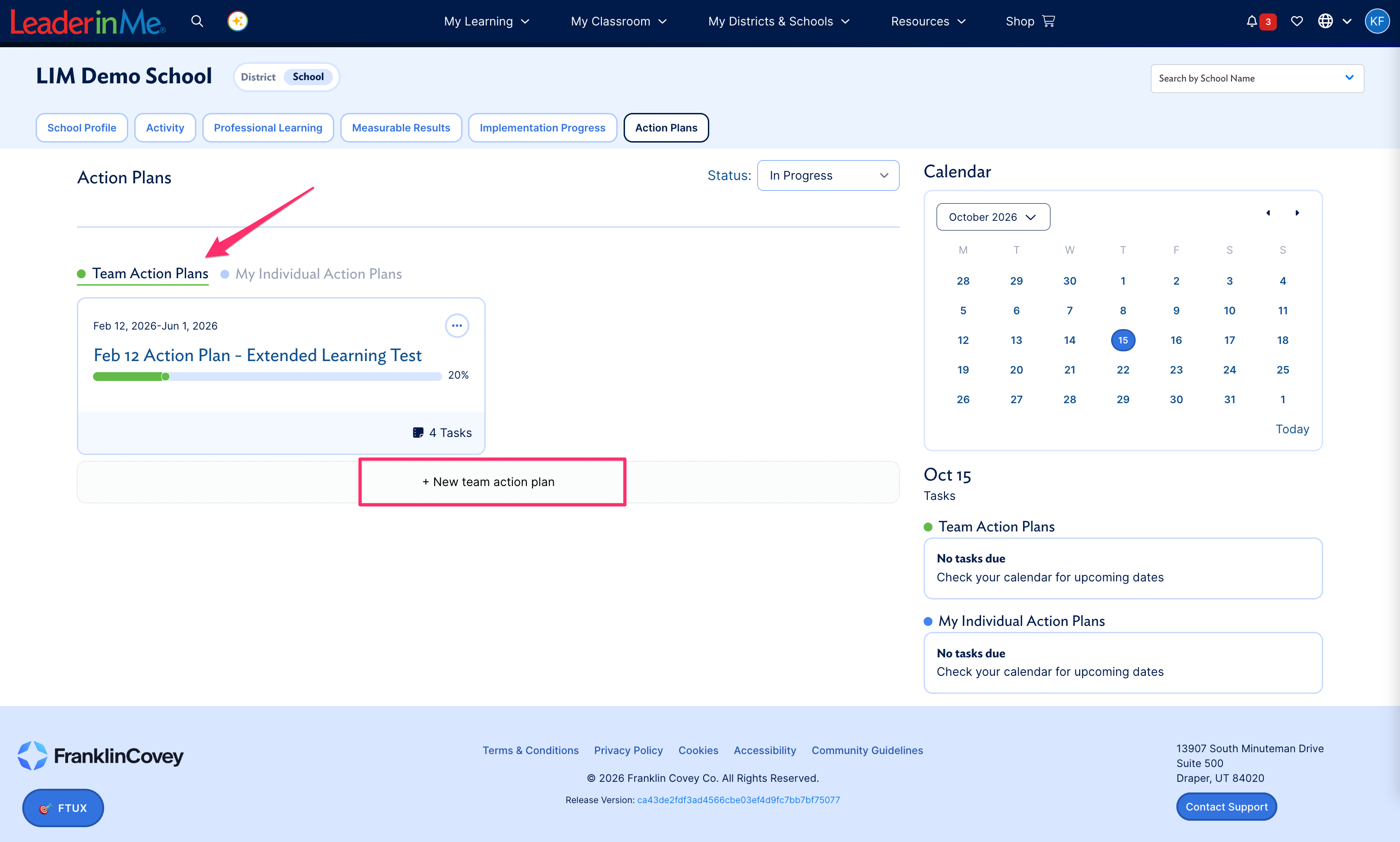Image resolution: width=1400 pixels, height=842 pixels.
Task: Go to previous month in calendar
Action: tap(1269, 213)
